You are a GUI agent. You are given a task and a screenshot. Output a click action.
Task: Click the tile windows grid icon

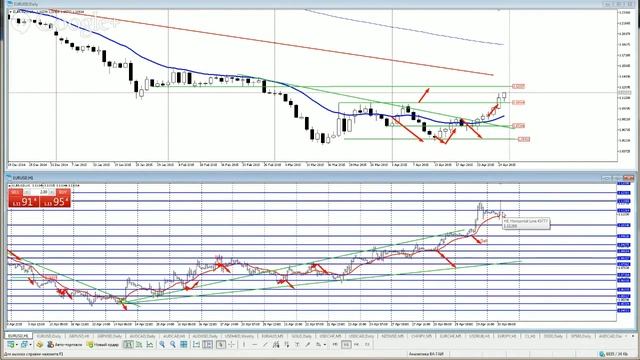coord(184,345)
